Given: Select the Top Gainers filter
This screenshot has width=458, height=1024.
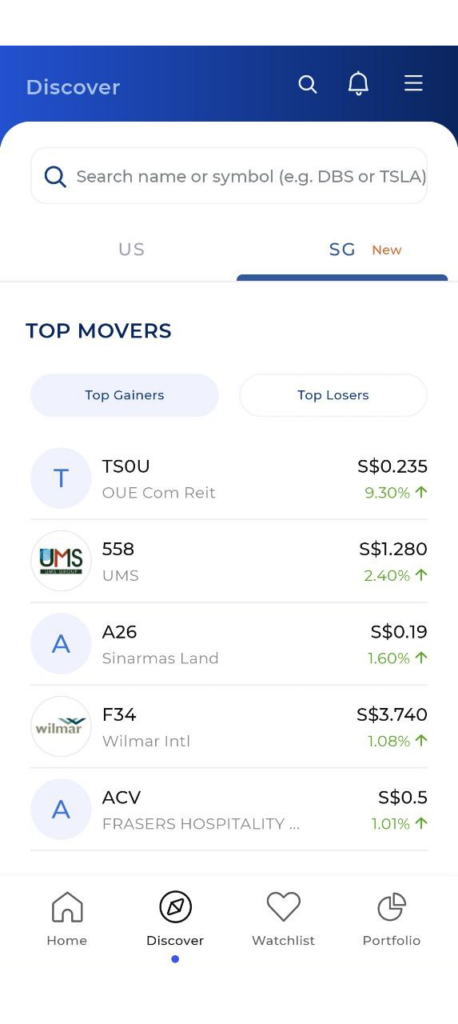Looking at the screenshot, I should 125,395.
